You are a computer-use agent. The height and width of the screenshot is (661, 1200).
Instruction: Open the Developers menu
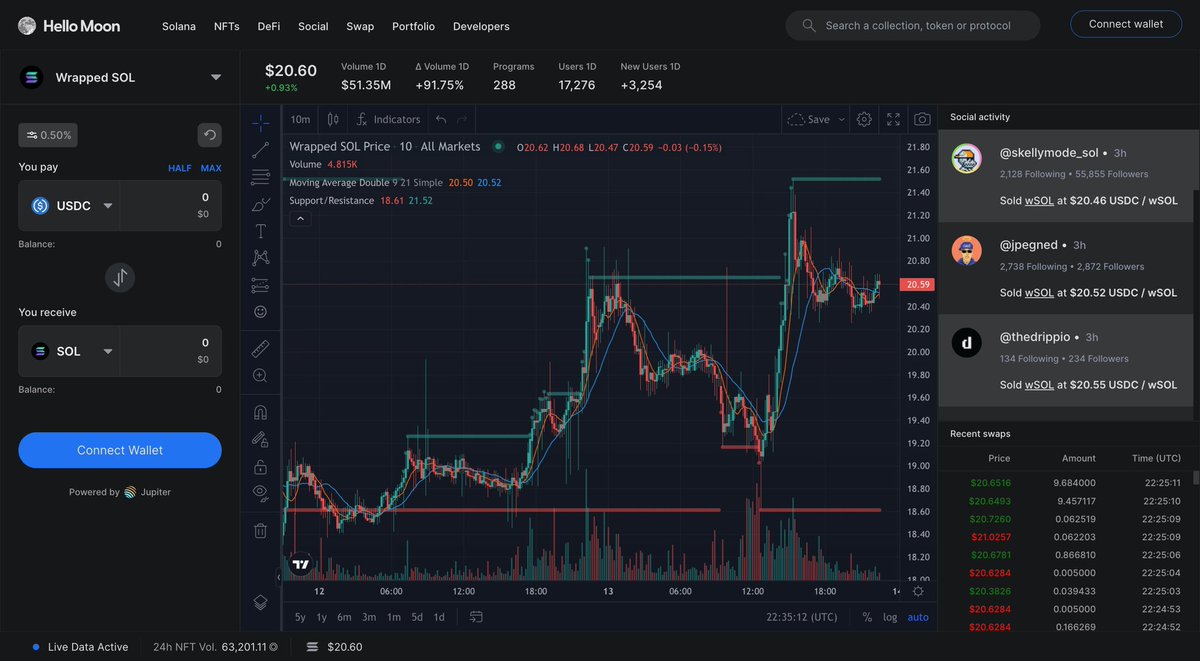click(x=481, y=26)
